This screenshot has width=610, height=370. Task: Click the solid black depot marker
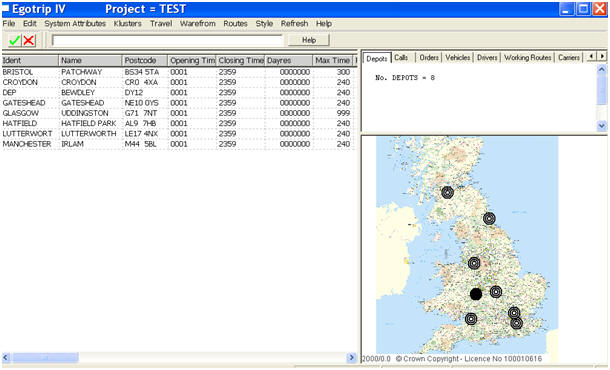476,294
